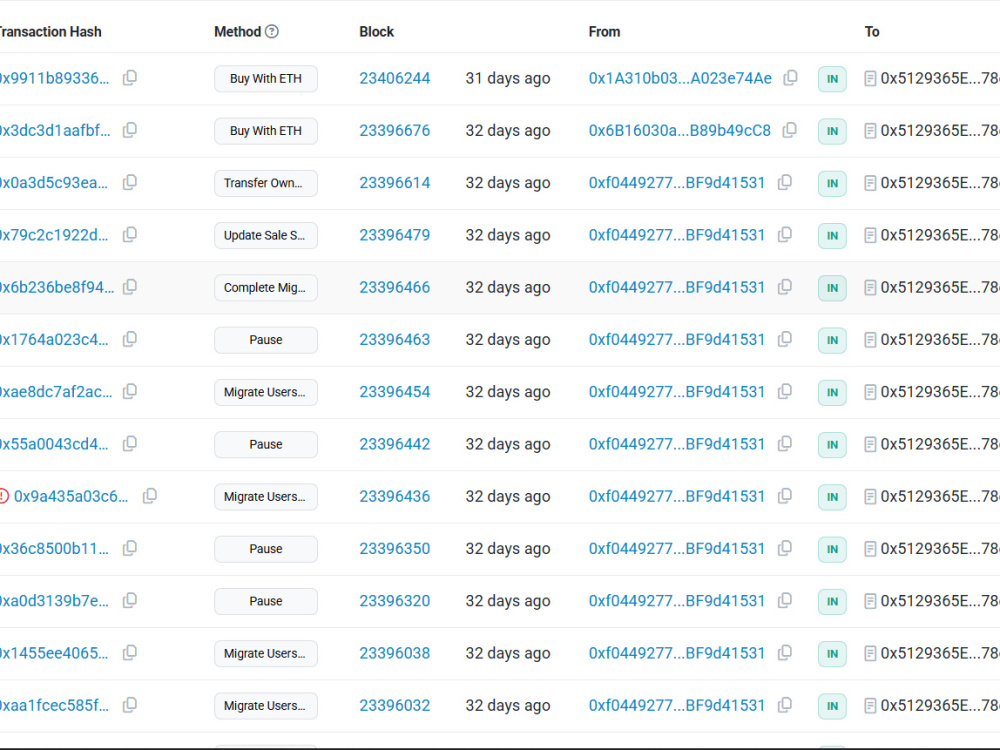Open block 23396442
Viewport: 1000px width, 750px height.
click(395, 445)
